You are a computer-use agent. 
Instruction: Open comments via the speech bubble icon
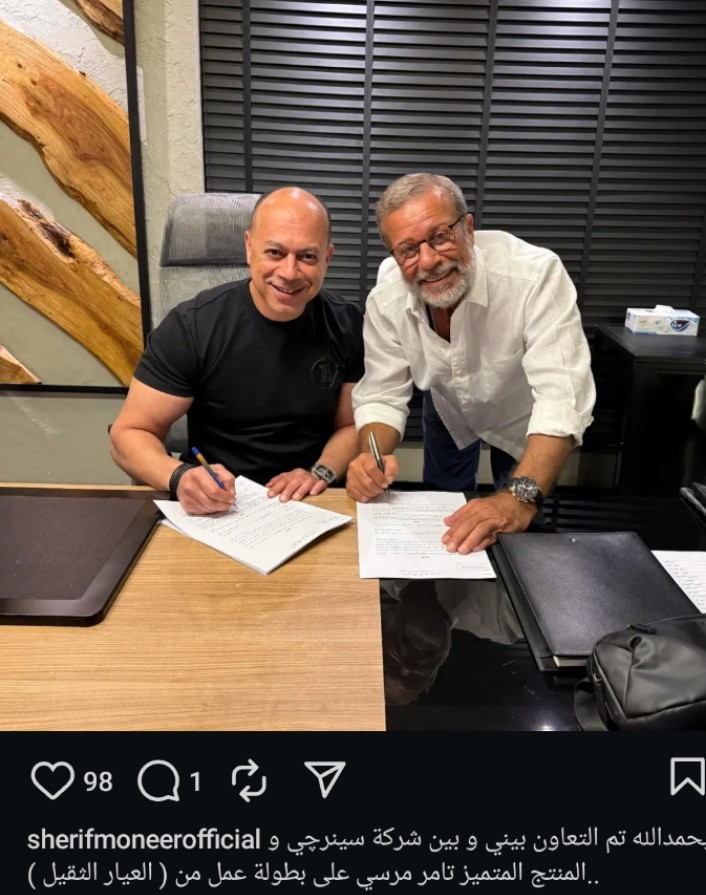(x=159, y=780)
